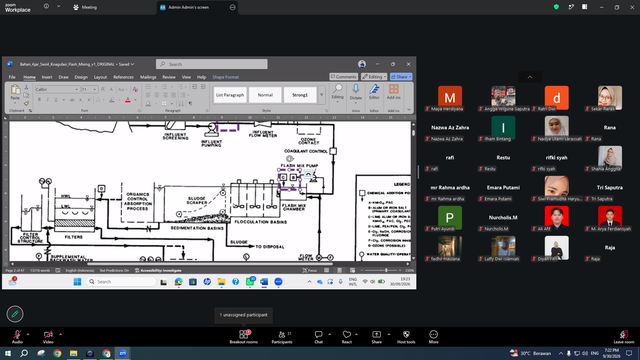Start Zoom Video camera
Viewport: 640px width, 360px height.
(48, 336)
